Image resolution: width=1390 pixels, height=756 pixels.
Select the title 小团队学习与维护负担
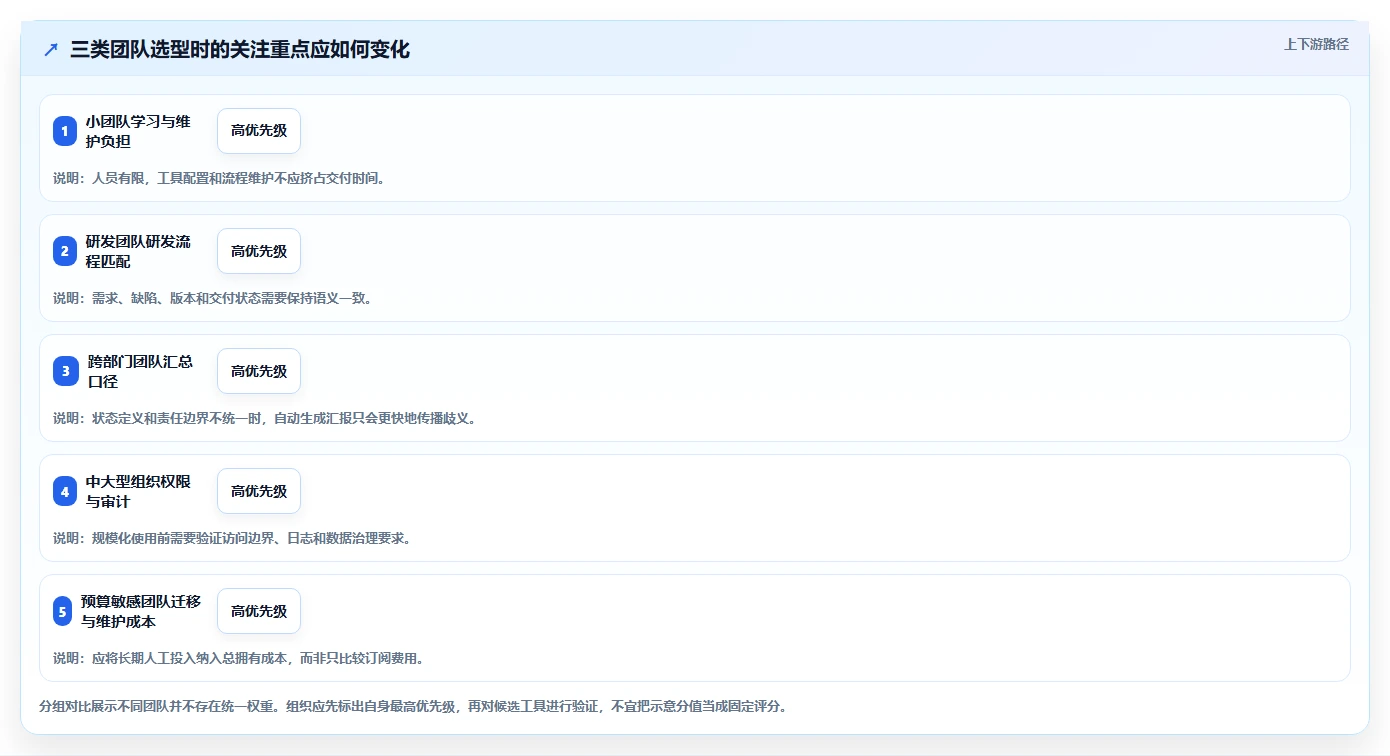(x=138, y=131)
